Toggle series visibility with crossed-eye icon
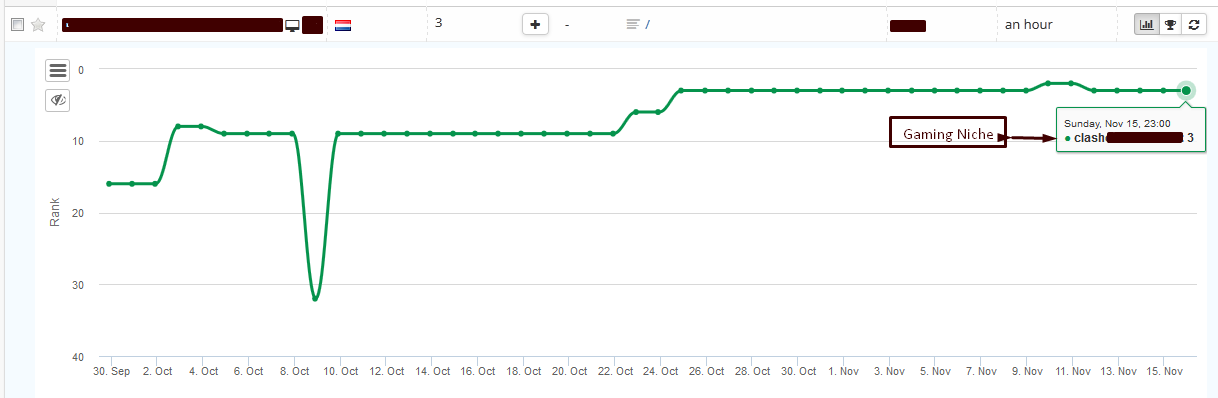This screenshot has width=1218, height=398. click(58, 100)
